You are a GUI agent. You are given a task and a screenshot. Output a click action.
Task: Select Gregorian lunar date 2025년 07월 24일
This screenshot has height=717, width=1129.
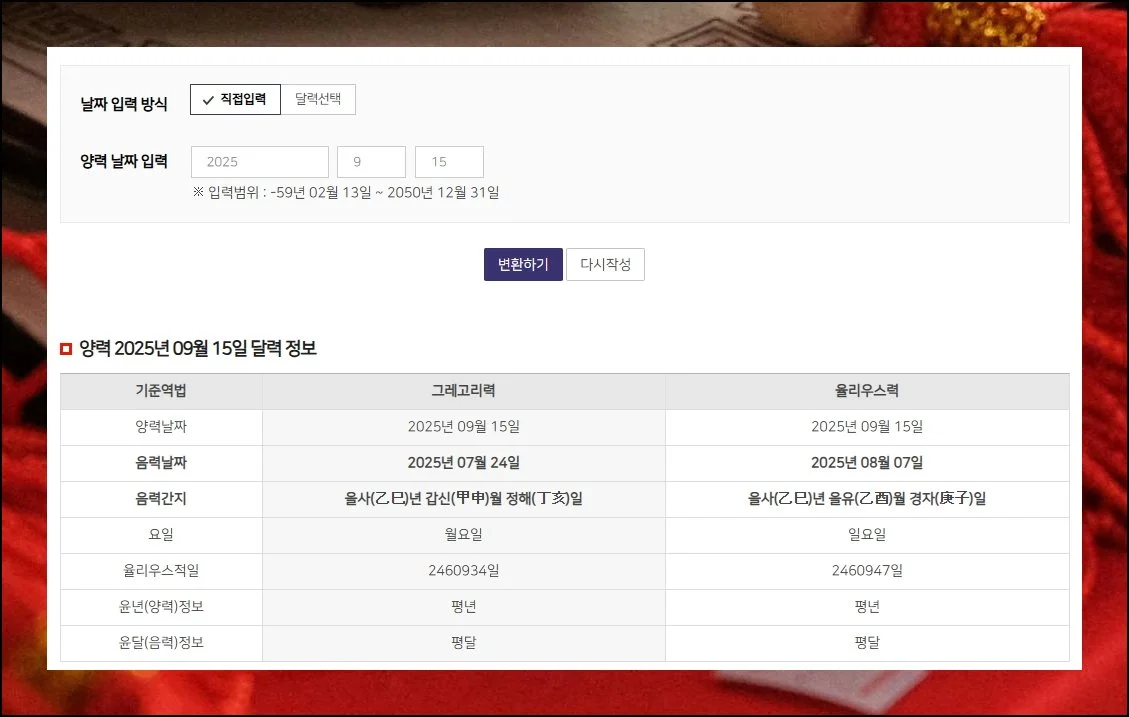[463, 463]
